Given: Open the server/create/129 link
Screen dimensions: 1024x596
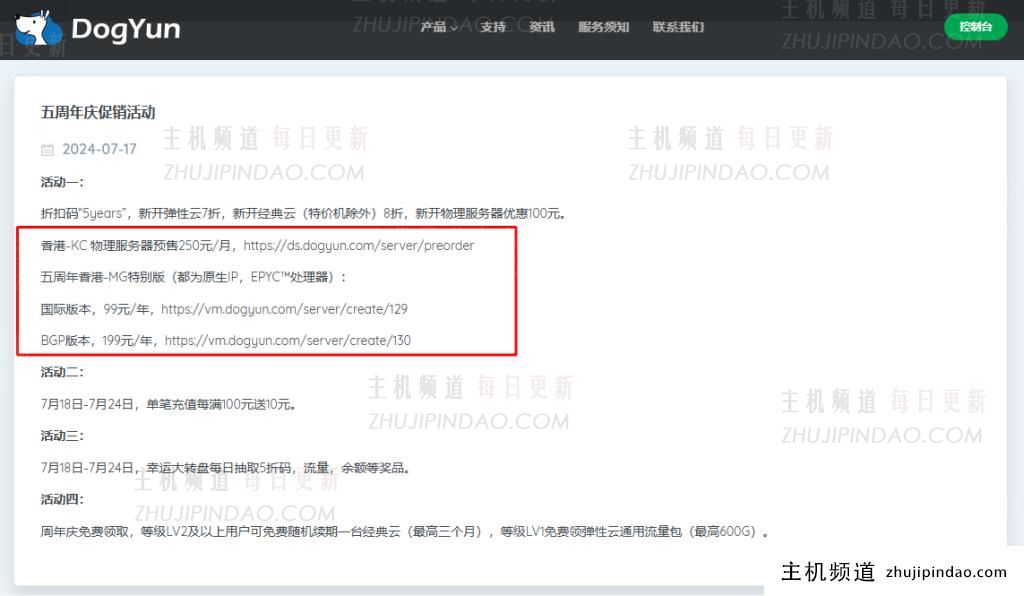Looking at the screenshot, I should [x=284, y=309].
